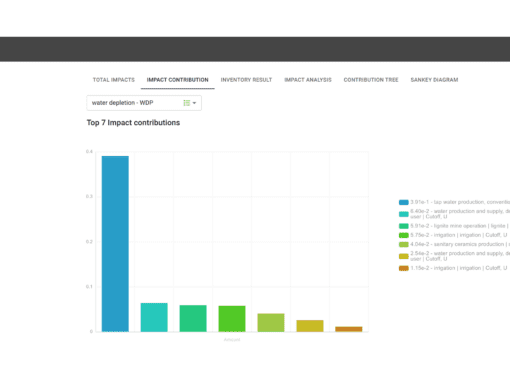Open the Sankey Diagram tab

(434, 80)
